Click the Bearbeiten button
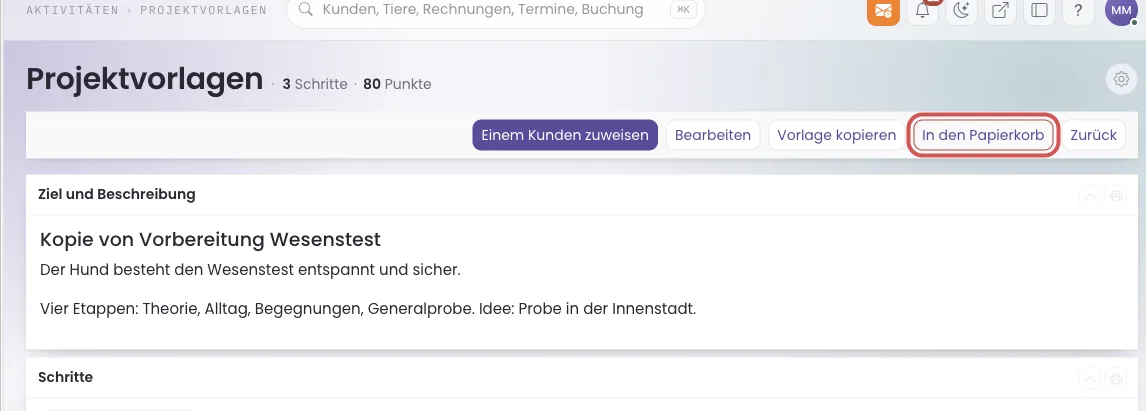The image size is (1146, 411). 713,135
